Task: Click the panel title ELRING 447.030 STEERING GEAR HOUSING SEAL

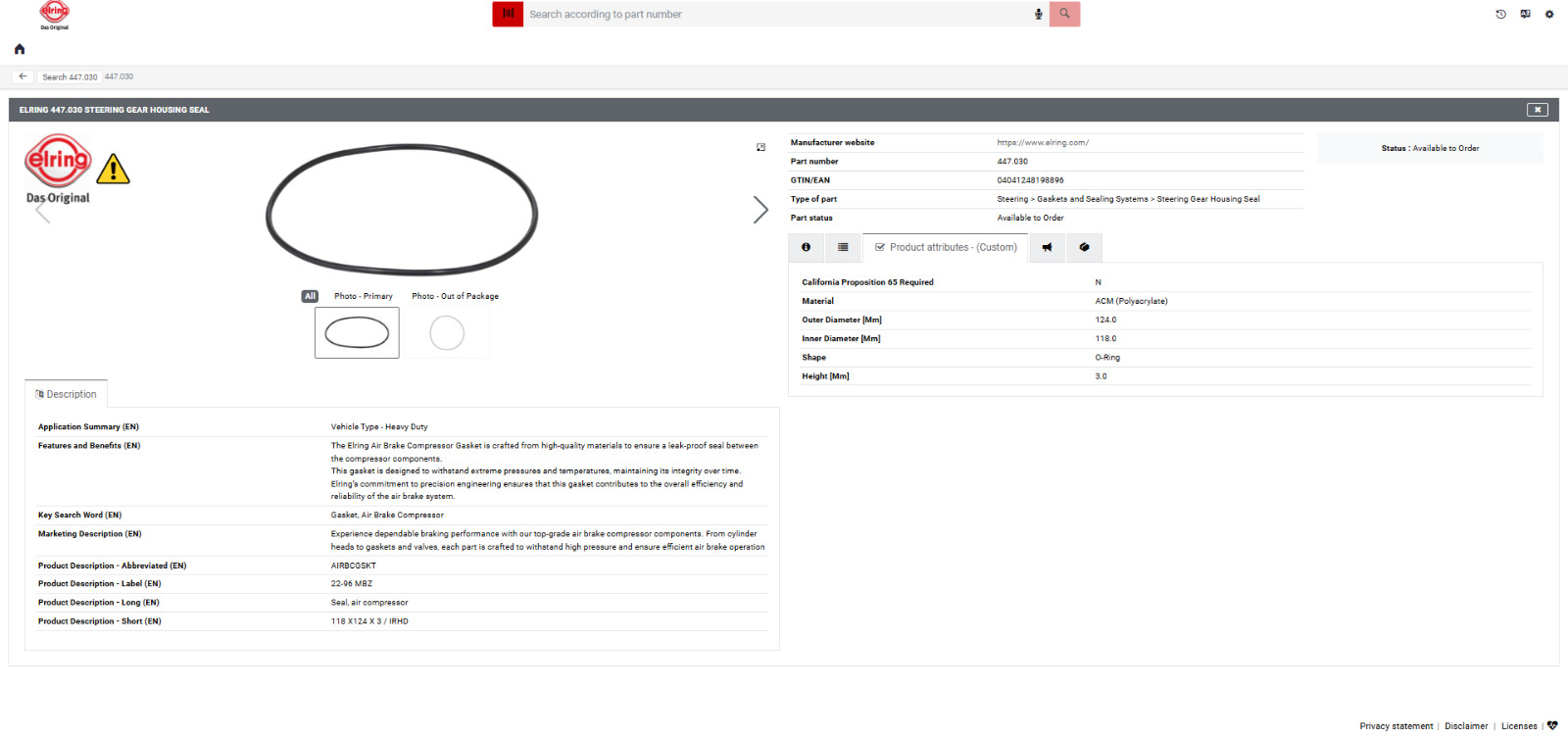Action: (x=114, y=110)
